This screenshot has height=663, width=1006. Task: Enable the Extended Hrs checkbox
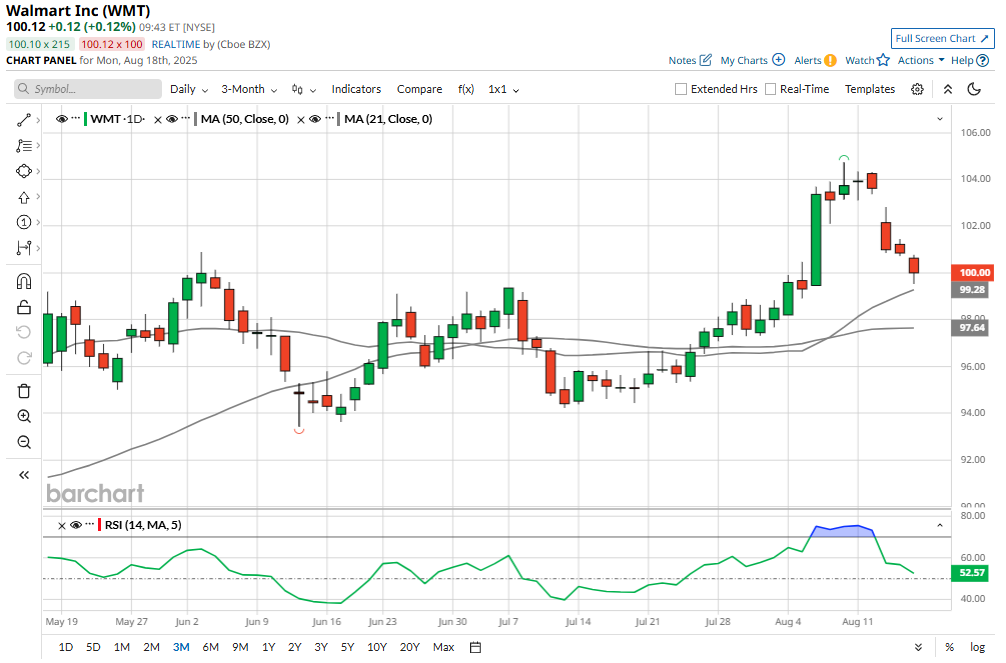click(681, 89)
